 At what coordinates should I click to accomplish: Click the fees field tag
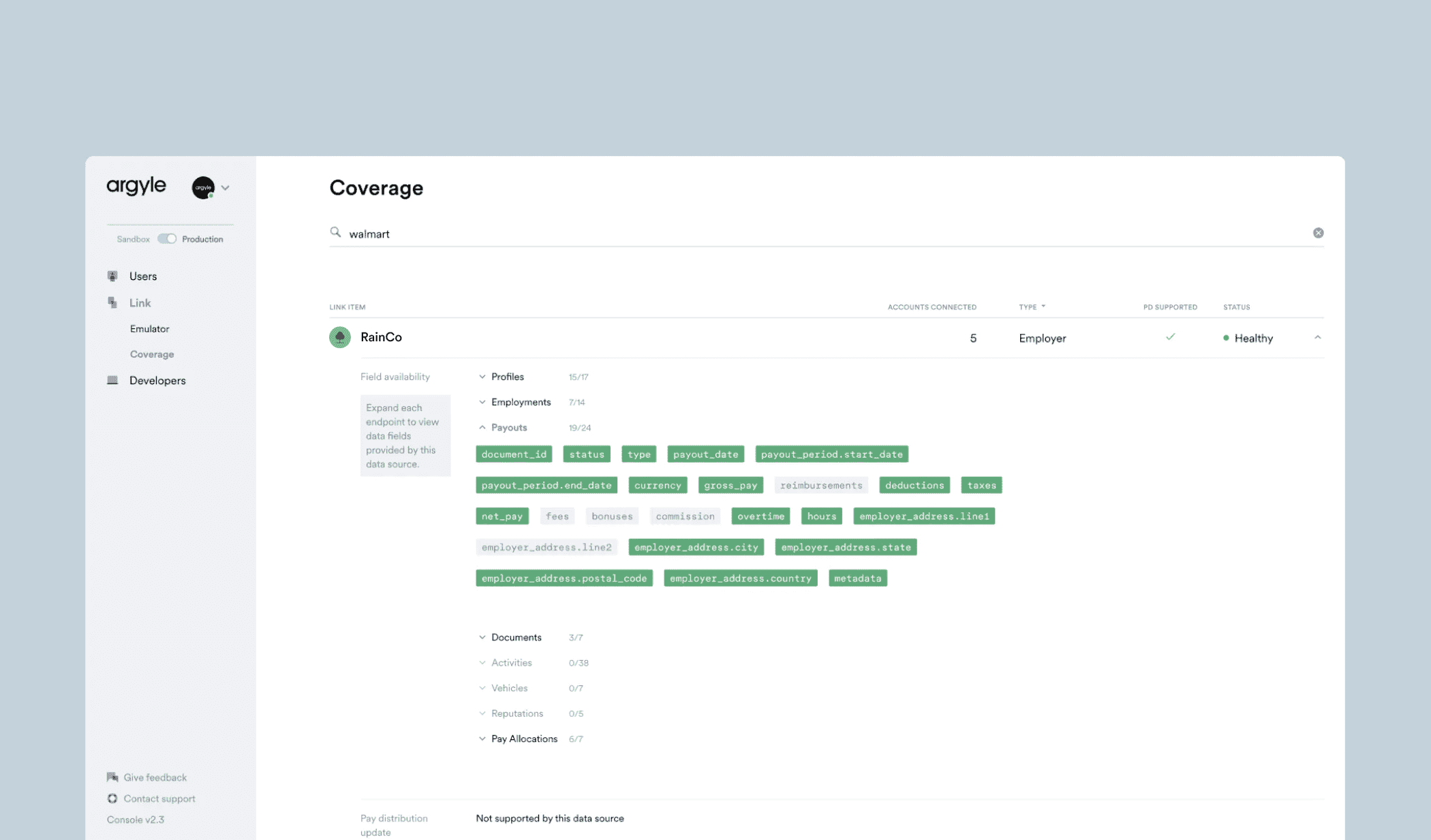point(557,516)
